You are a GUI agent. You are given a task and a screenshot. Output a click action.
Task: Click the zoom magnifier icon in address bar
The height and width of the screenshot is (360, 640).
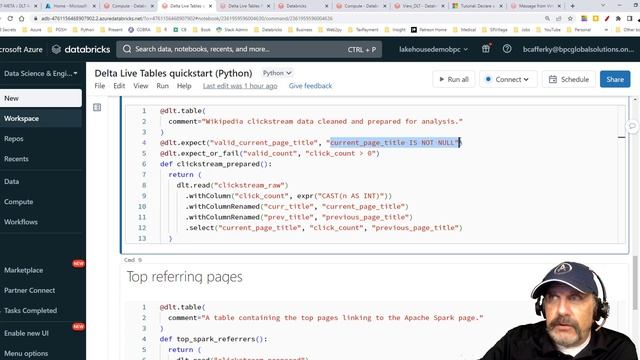point(547,18)
